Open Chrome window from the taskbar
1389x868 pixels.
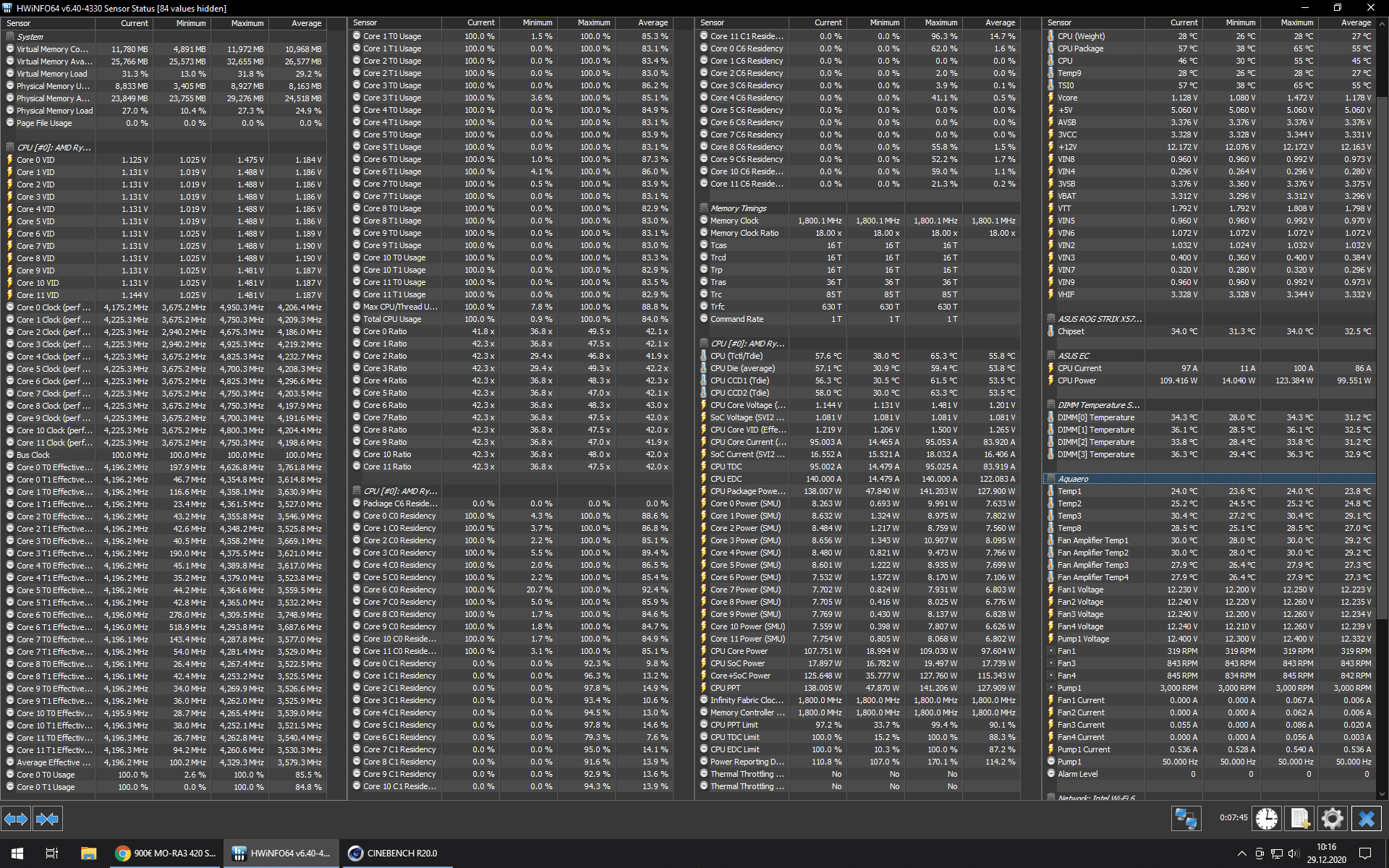point(166,854)
